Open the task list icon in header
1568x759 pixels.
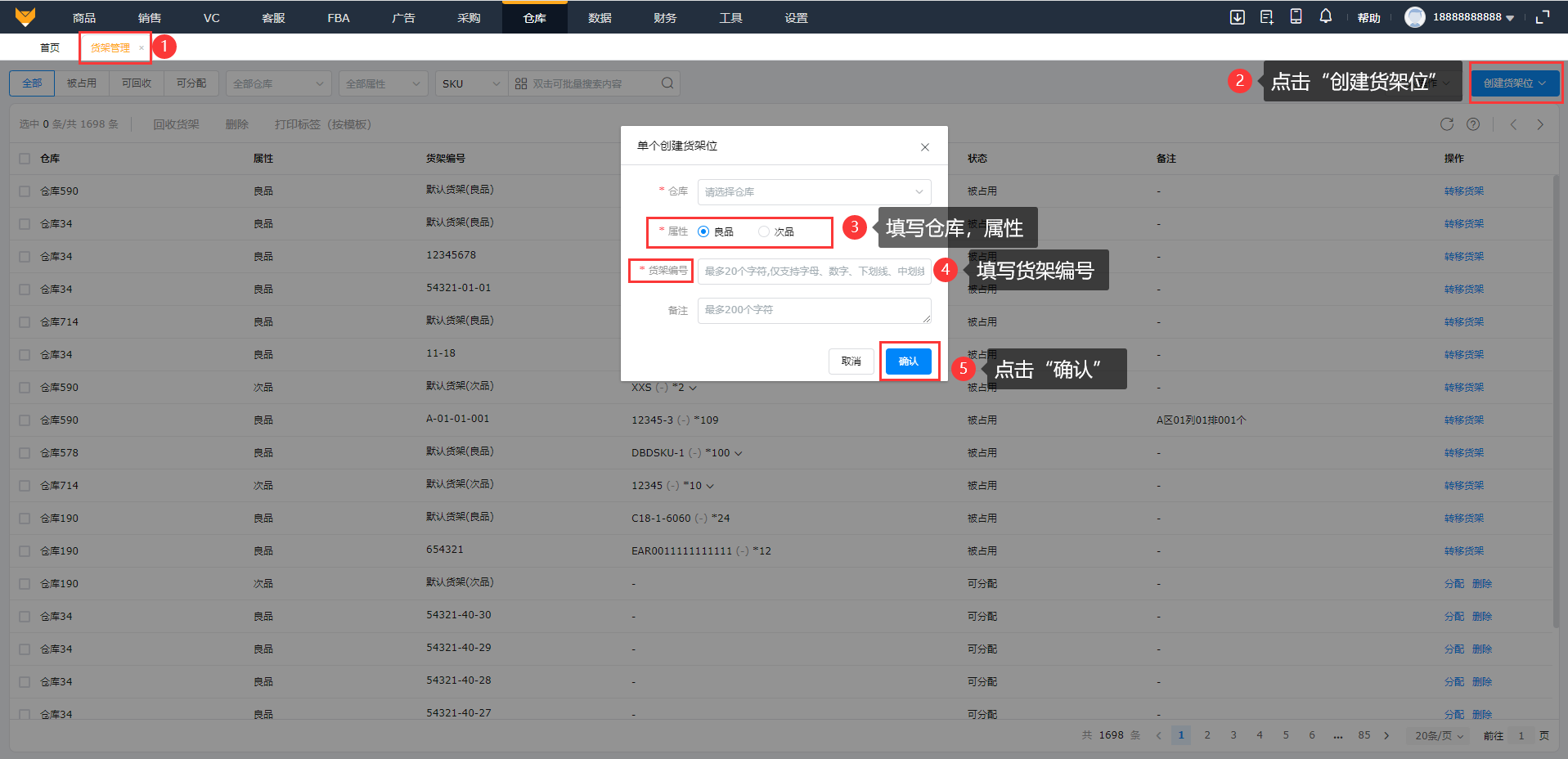(x=1267, y=17)
